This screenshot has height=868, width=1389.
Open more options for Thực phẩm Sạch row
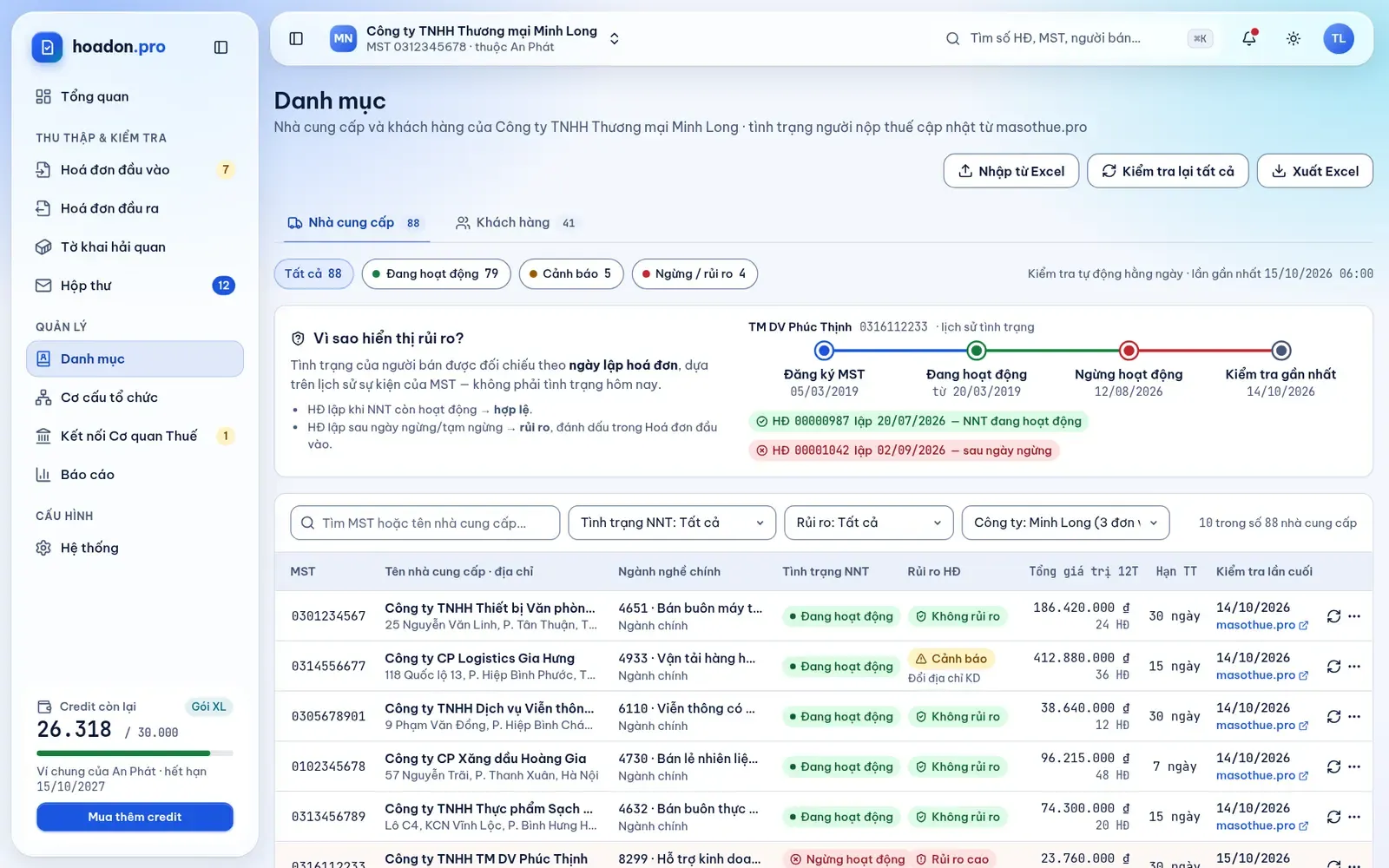click(x=1354, y=817)
